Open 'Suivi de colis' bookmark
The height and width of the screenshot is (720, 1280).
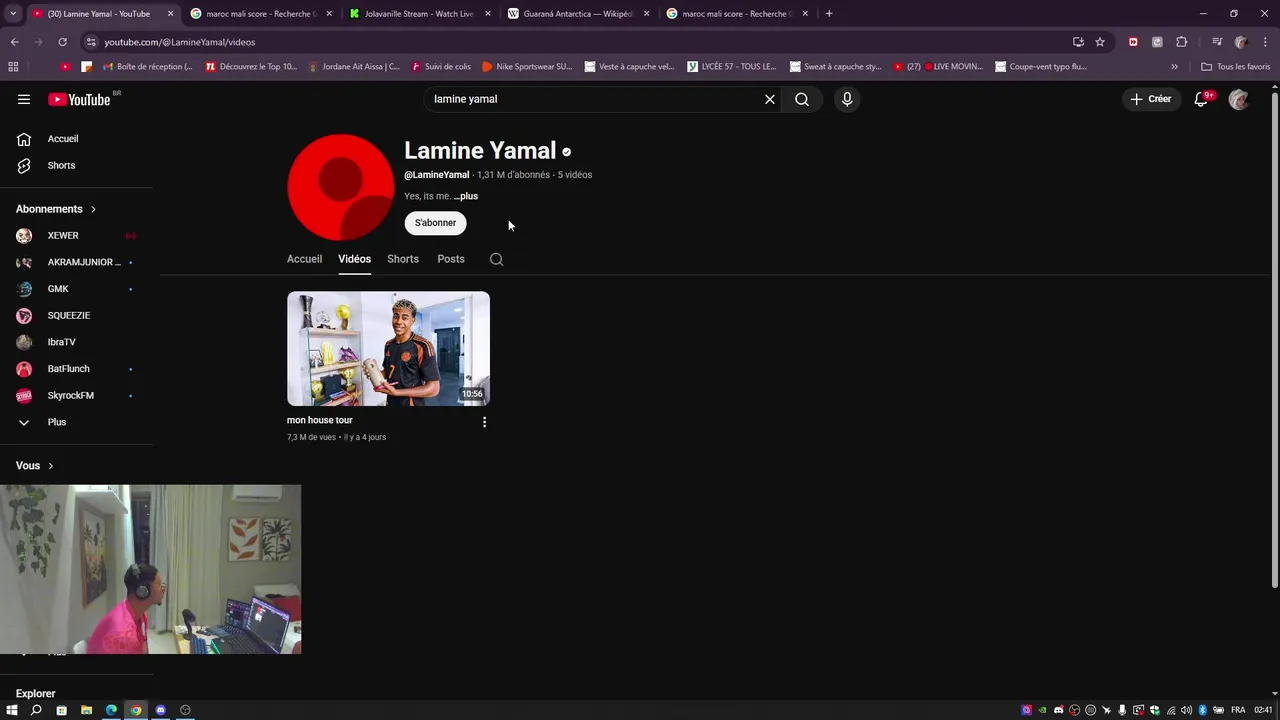(x=441, y=67)
